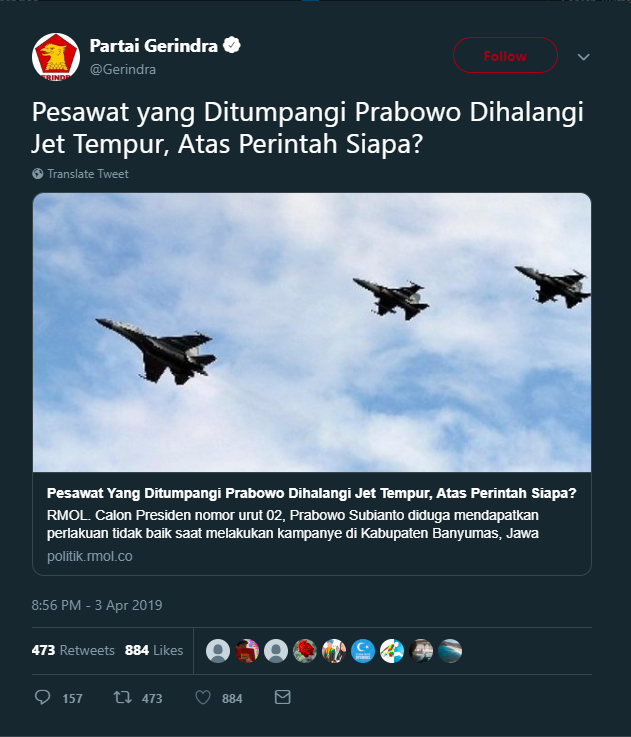Open the beach photo liker avatar
The width and height of the screenshot is (631, 737).
(450, 651)
